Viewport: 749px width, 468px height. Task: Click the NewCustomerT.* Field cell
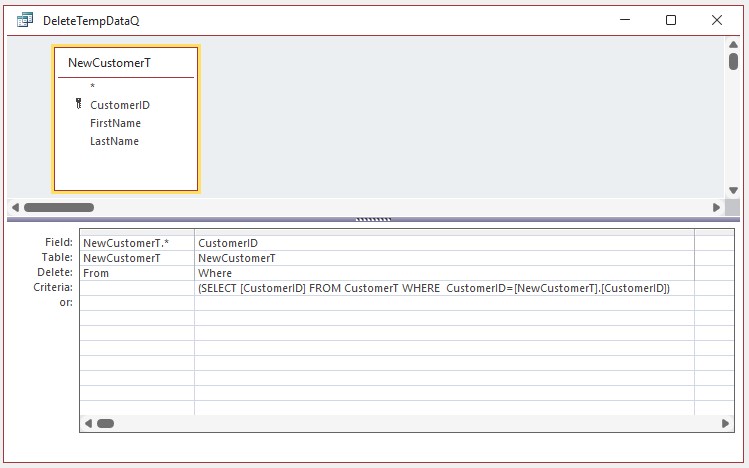pyautogui.click(x=136, y=243)
